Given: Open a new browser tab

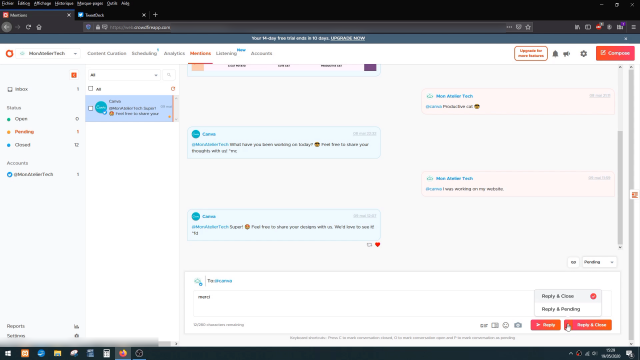Looking at the screenshot, I should point(155,15).
